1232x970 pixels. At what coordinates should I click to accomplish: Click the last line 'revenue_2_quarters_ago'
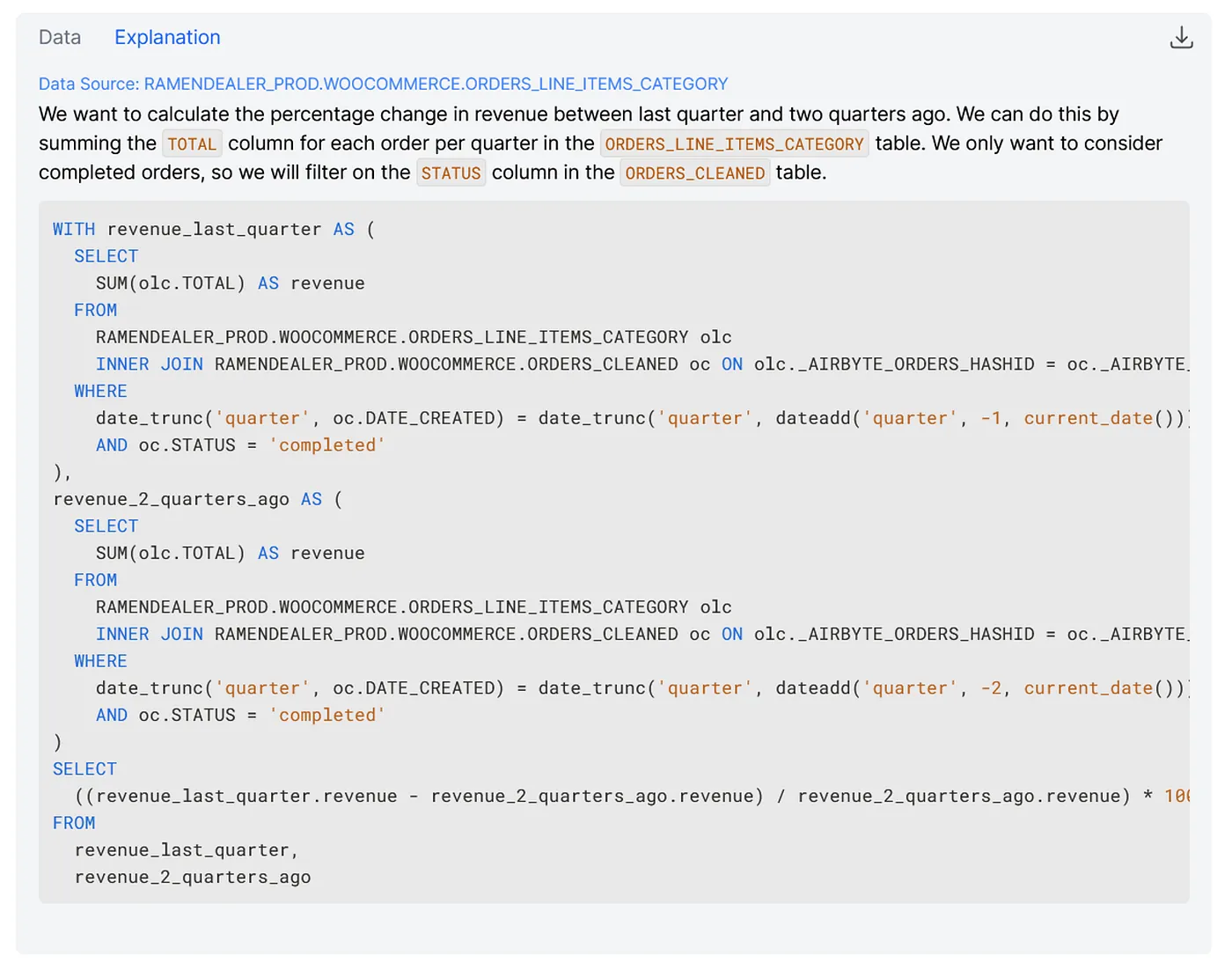(x=193, y=878)
